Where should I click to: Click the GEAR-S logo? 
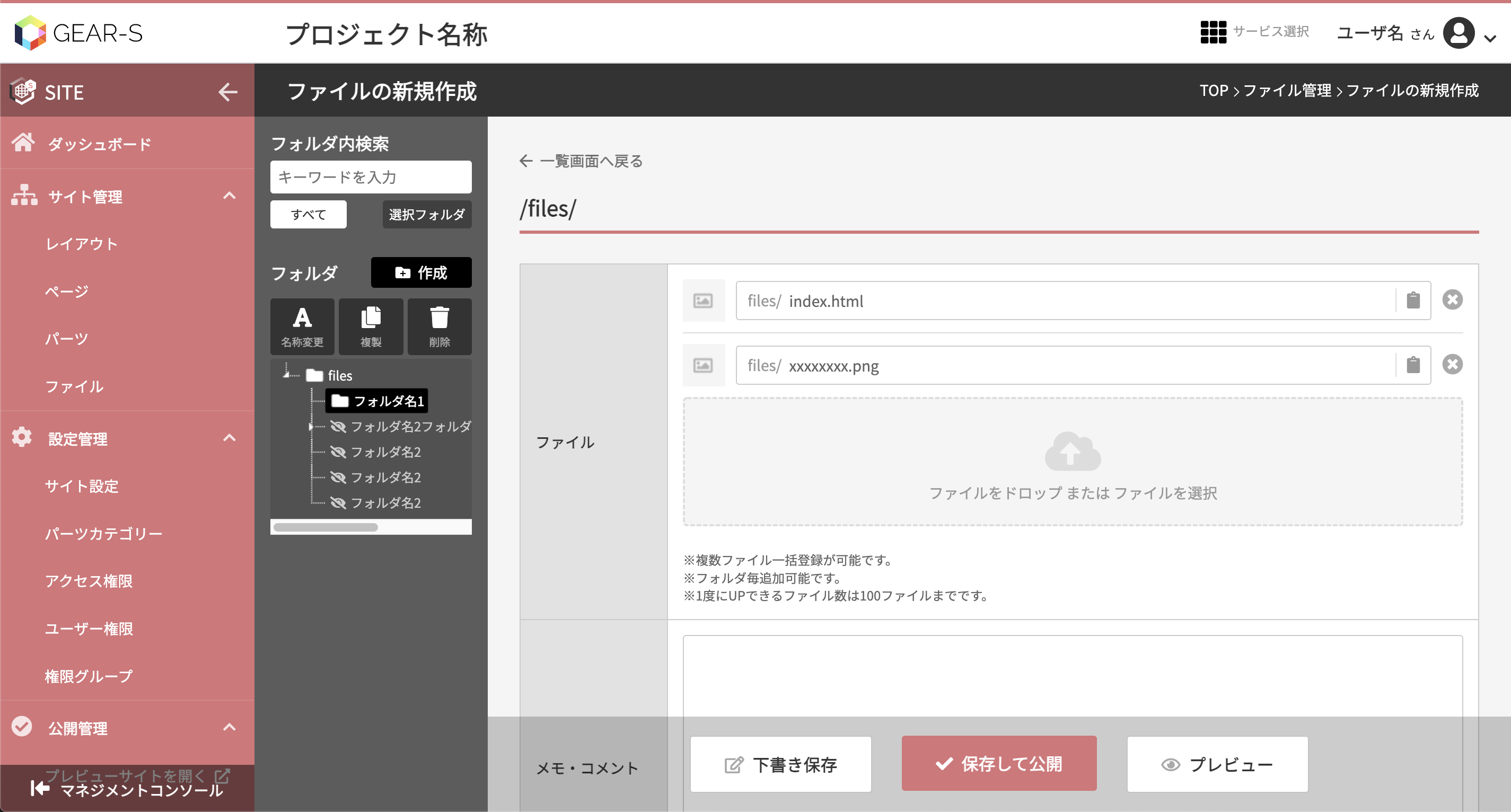(x=78, y=33)
